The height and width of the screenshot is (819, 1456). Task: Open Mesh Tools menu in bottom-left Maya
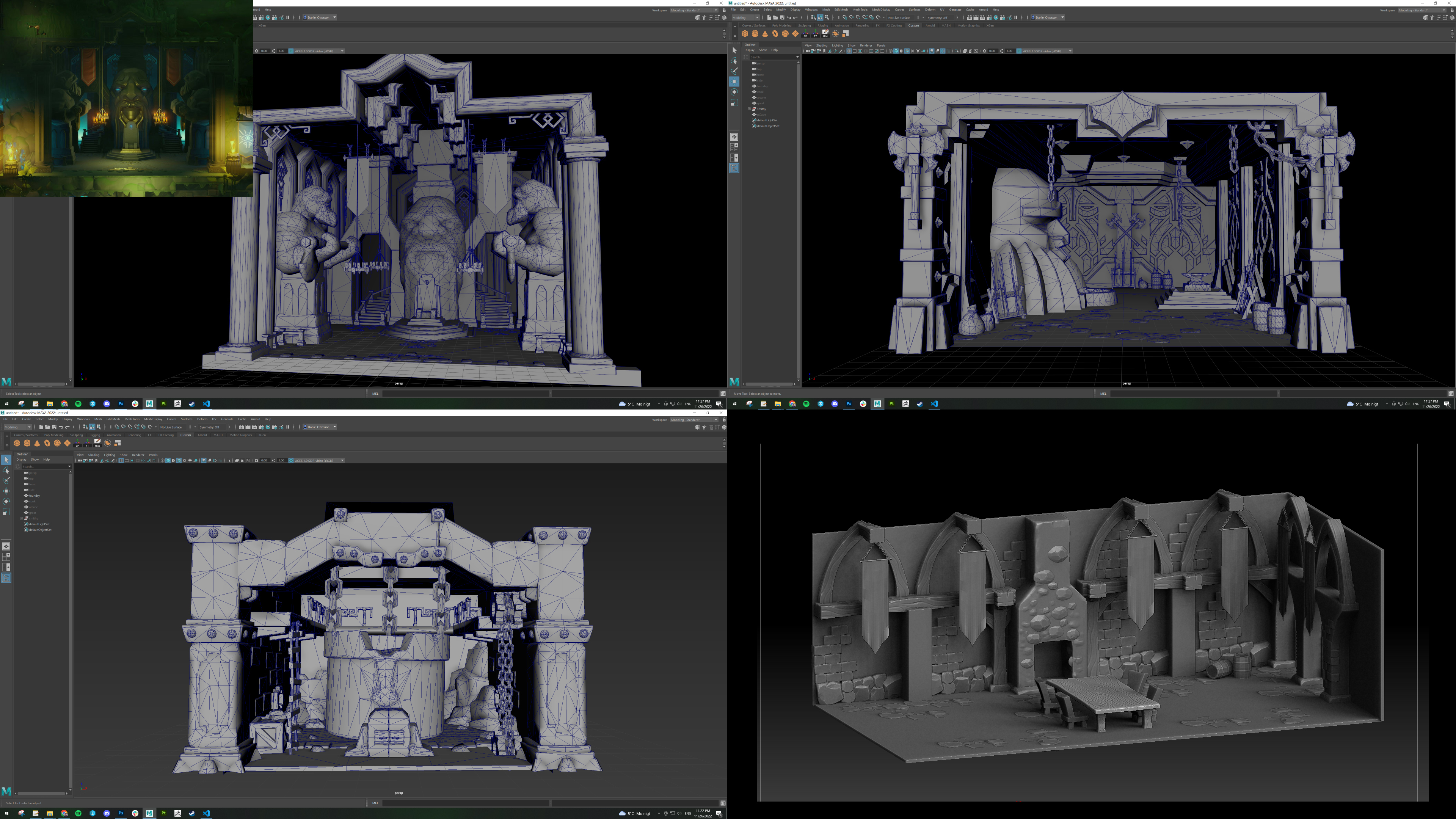click(132, 419)
